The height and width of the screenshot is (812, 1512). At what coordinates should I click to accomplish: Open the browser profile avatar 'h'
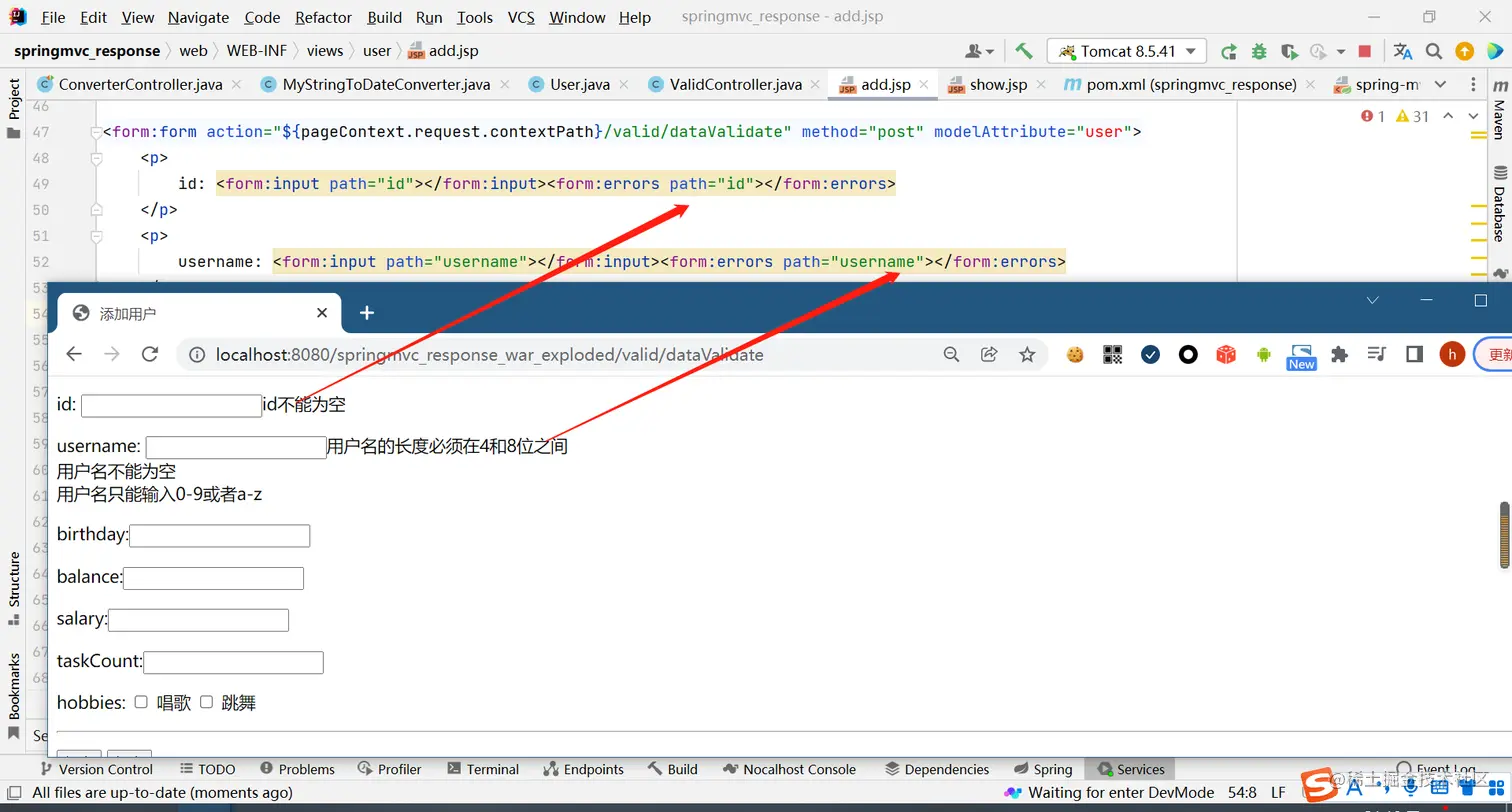[x=1452, y=354]
